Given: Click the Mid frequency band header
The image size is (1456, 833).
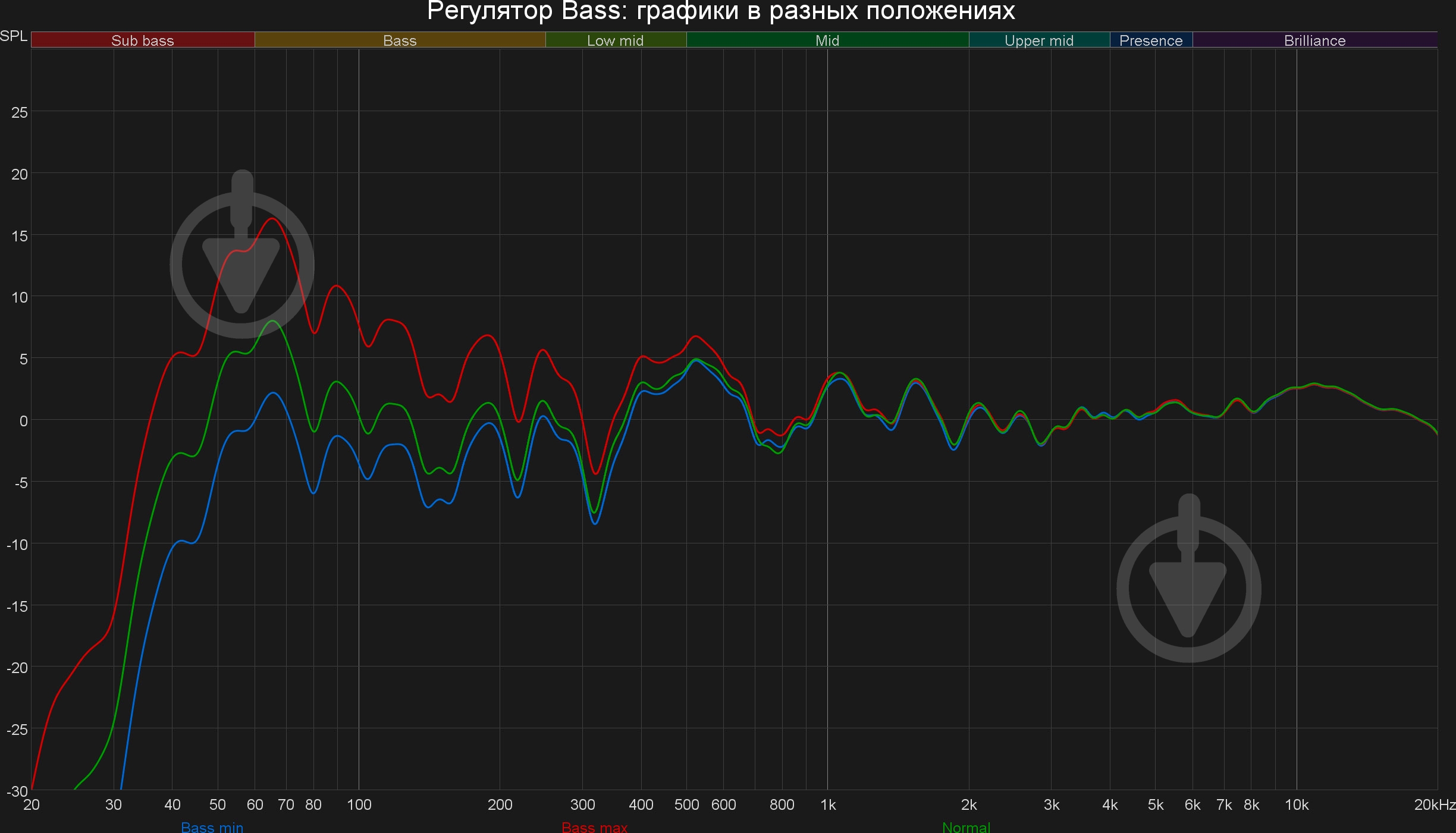Looking at the screenshot, I should (x=827, y=40).
